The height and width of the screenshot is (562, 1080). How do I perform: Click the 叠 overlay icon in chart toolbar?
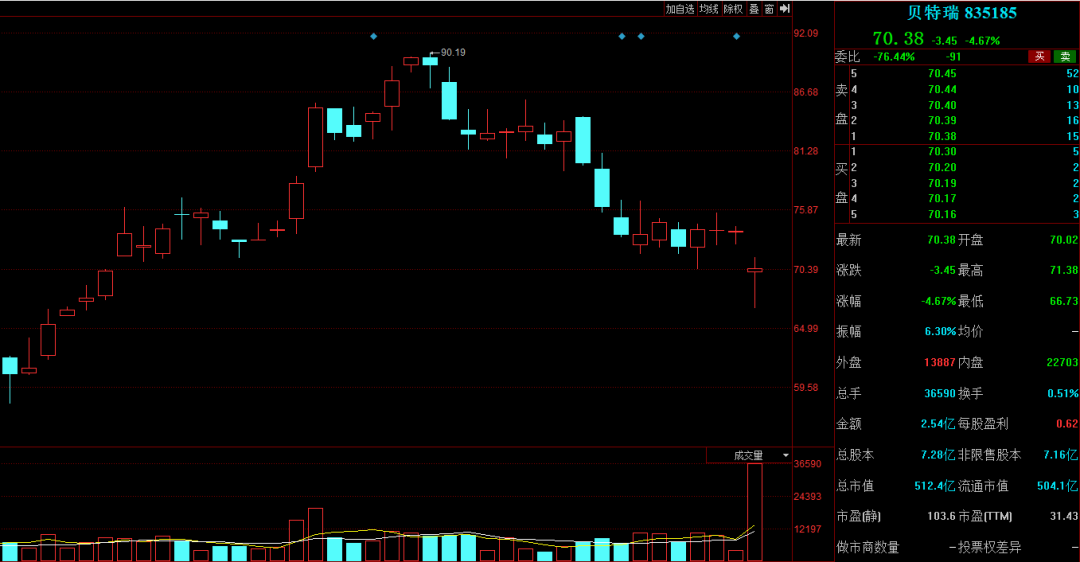pyautogui.click(x=753, y=9)
